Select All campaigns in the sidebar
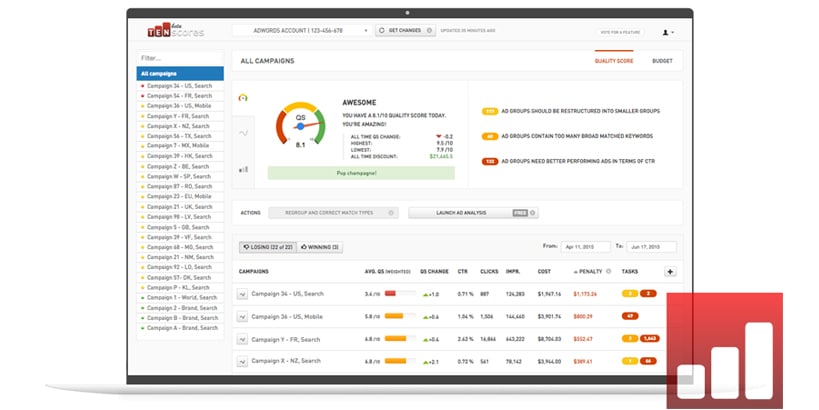The image size is (819, 410). (x=180, y=74)
